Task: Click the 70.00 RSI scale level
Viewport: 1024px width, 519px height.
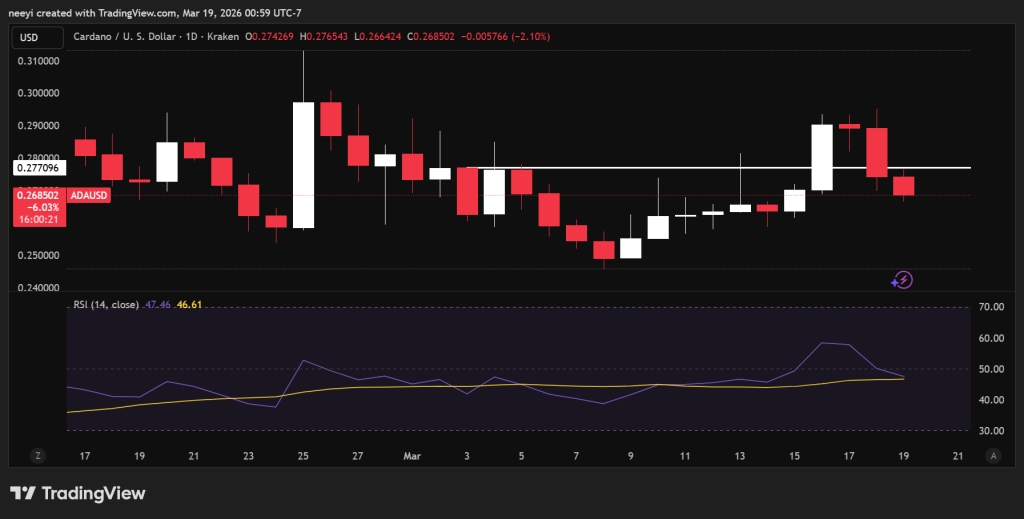Action: (x=991, y=307)
